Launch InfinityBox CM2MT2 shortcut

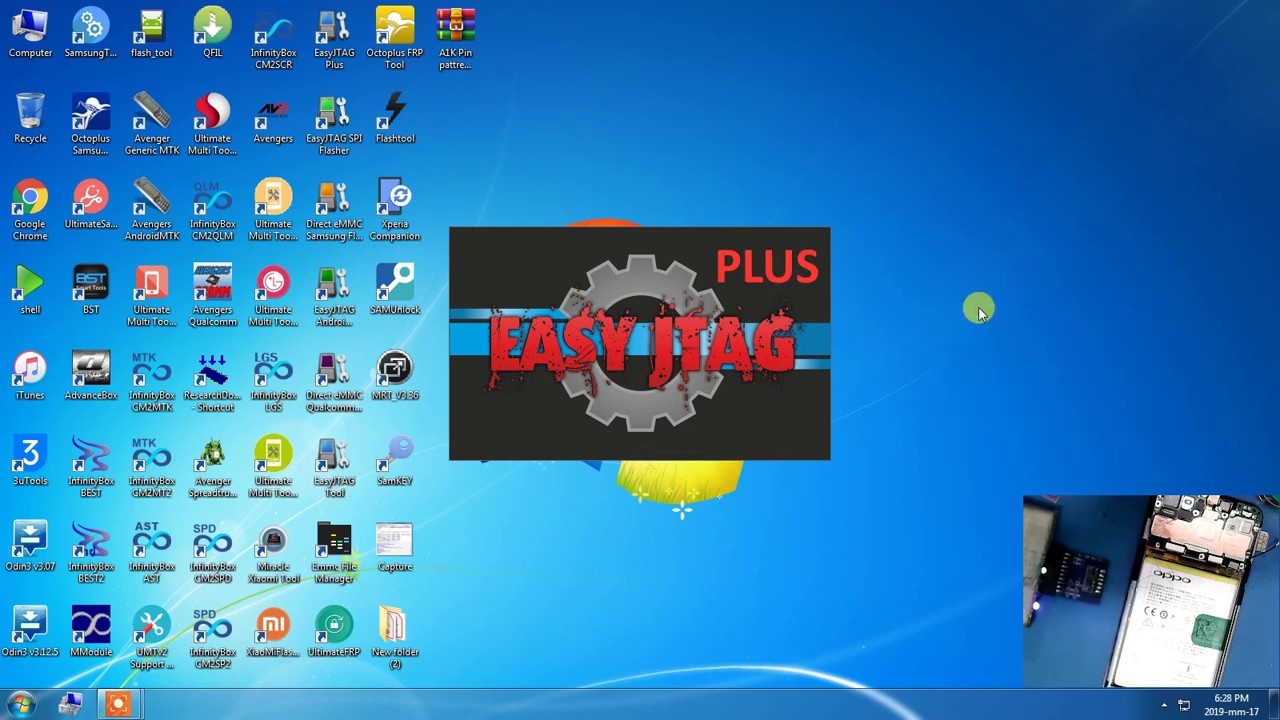152,468
